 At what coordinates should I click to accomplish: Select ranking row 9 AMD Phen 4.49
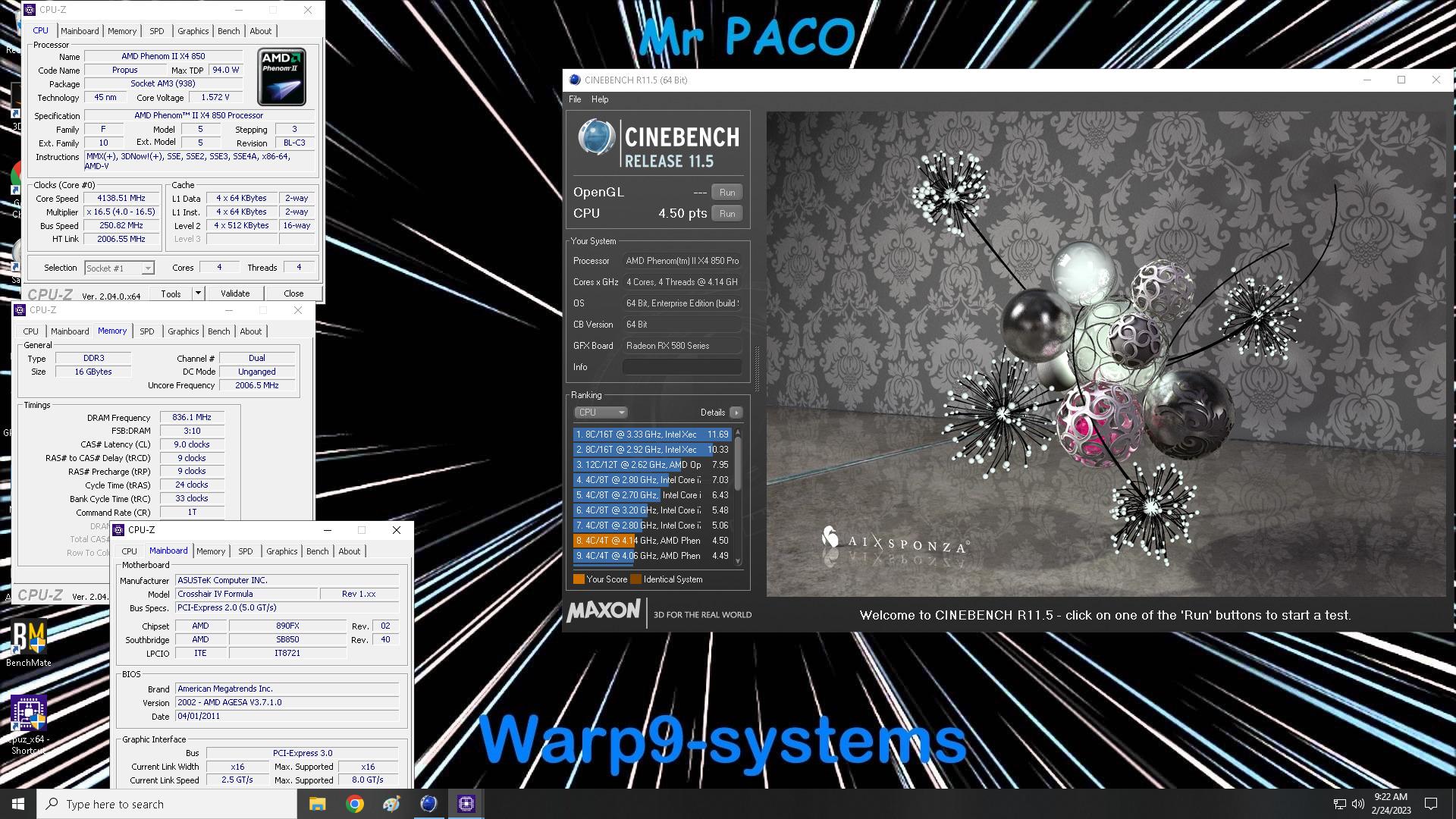[652, 556]
